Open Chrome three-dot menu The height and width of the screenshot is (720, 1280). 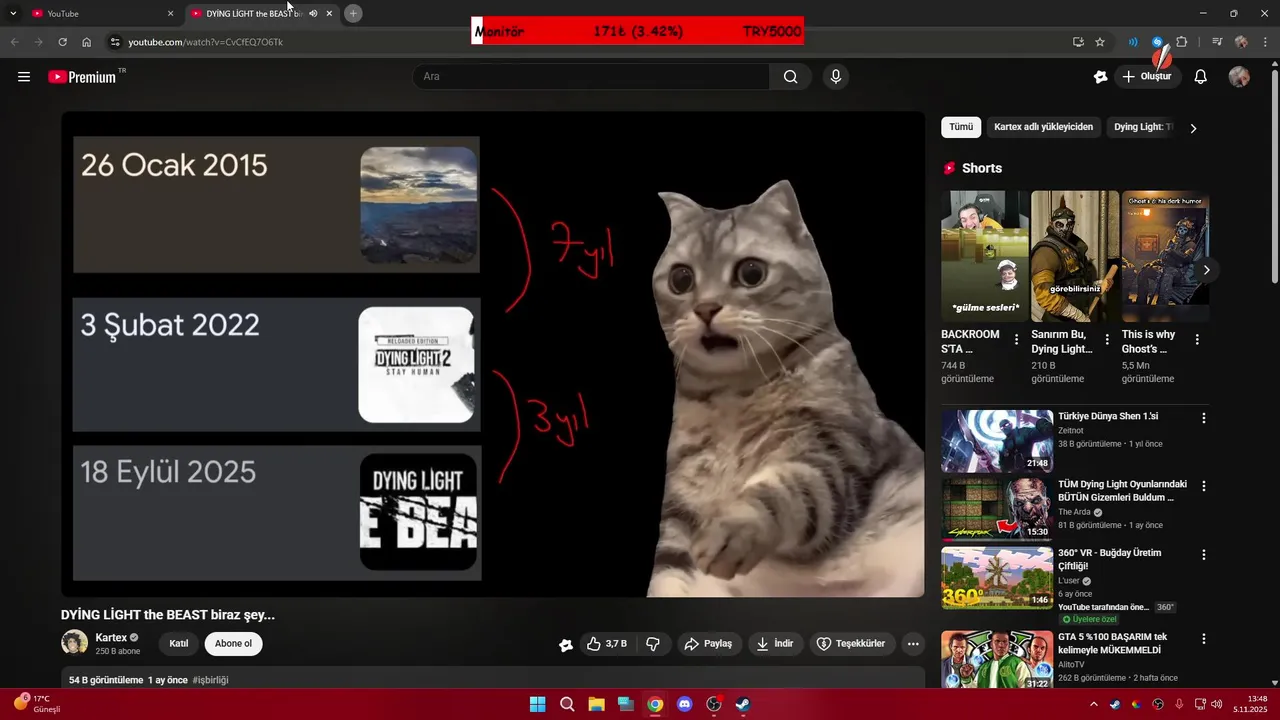pyautogui.click(x=1265, y=42)
